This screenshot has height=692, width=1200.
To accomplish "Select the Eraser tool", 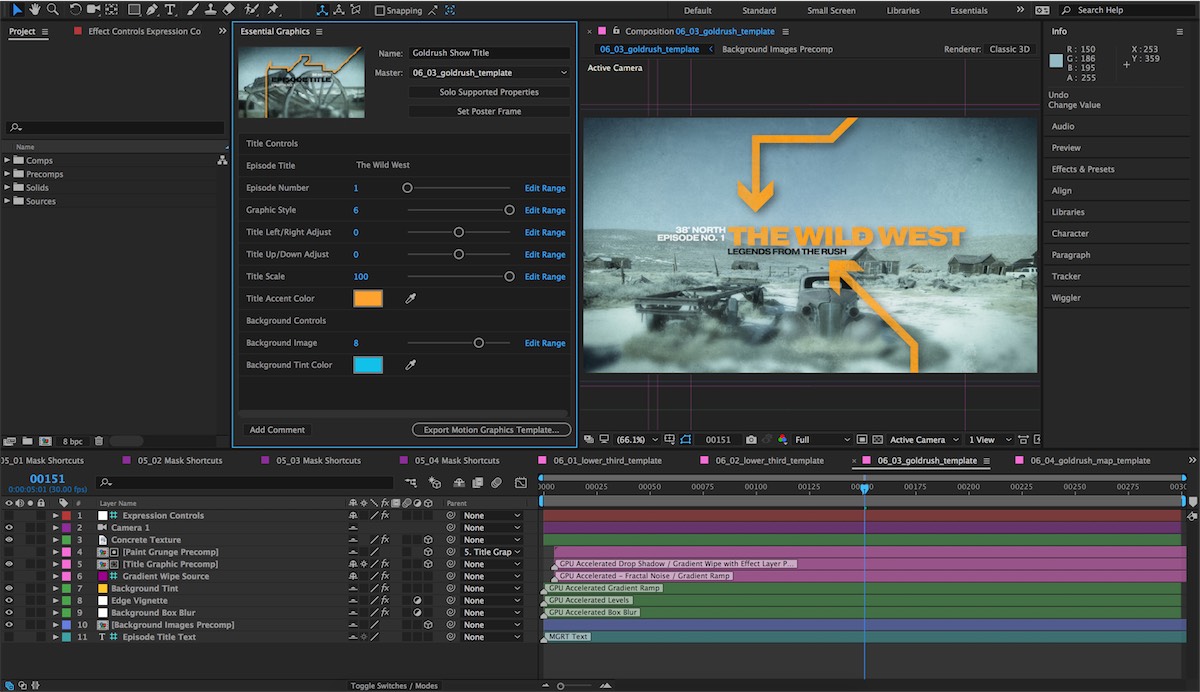I will [229, 10].
